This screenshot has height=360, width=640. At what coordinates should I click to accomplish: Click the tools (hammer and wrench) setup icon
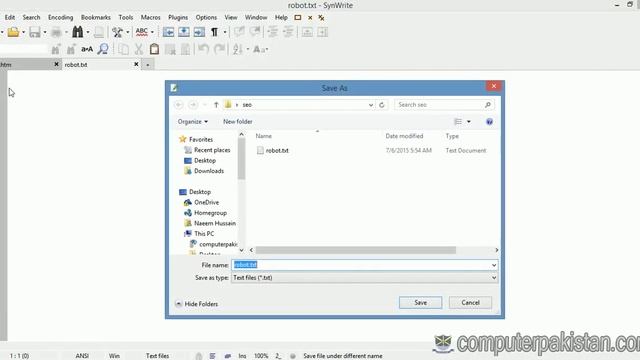point(118,32)
